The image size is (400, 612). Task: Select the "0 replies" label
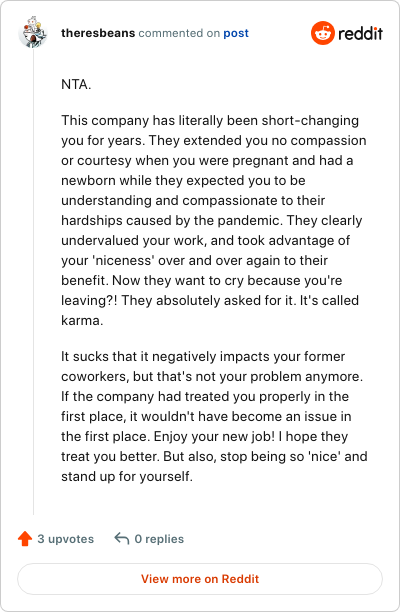tap(159, 539)
